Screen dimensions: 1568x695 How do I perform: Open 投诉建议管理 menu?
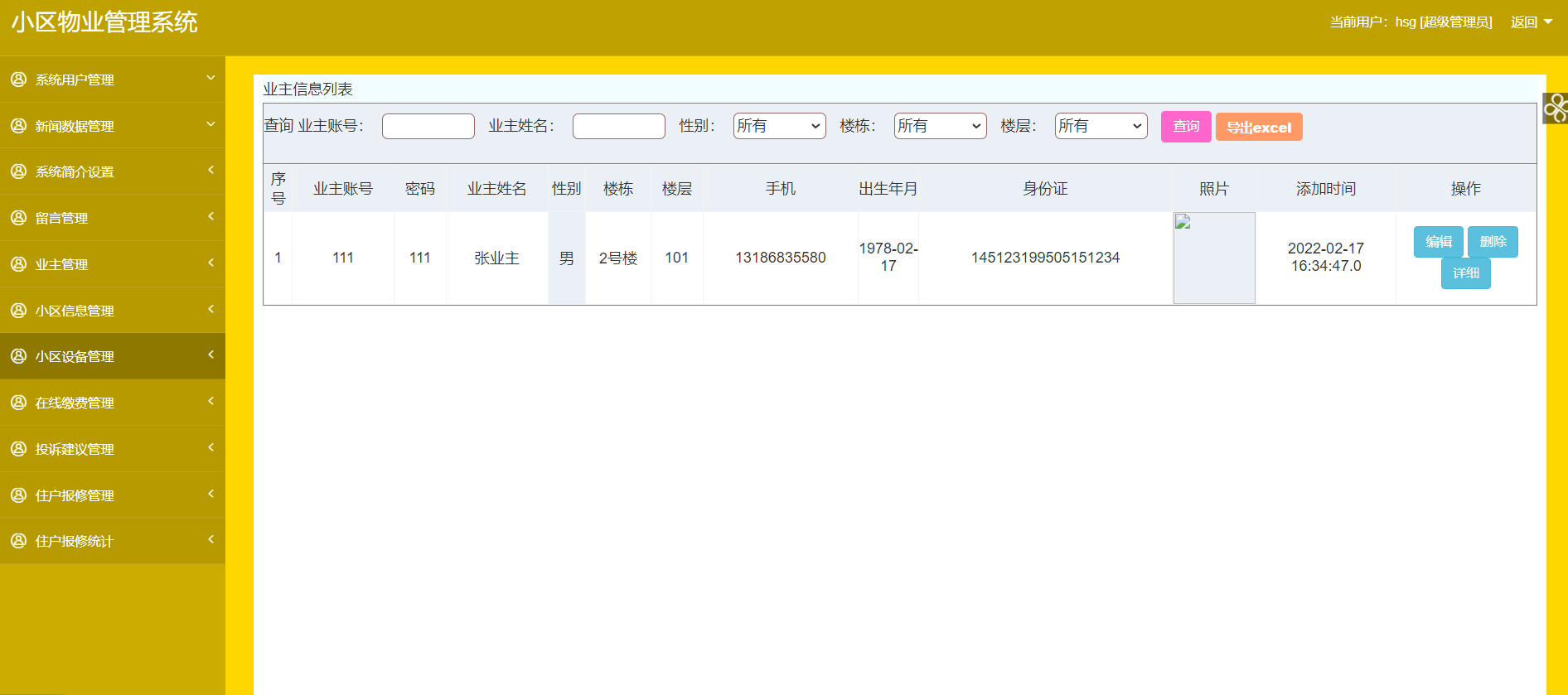point(113,449)
